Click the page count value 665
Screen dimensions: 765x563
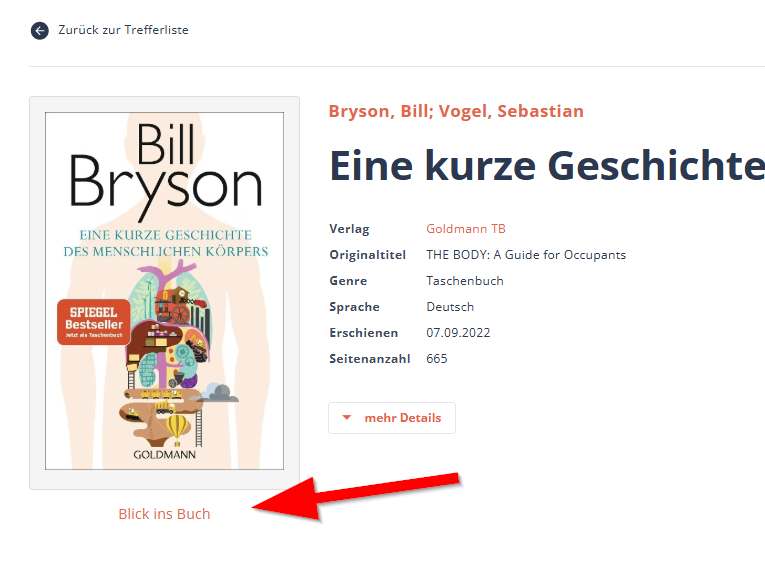click(x=437, y=359)
